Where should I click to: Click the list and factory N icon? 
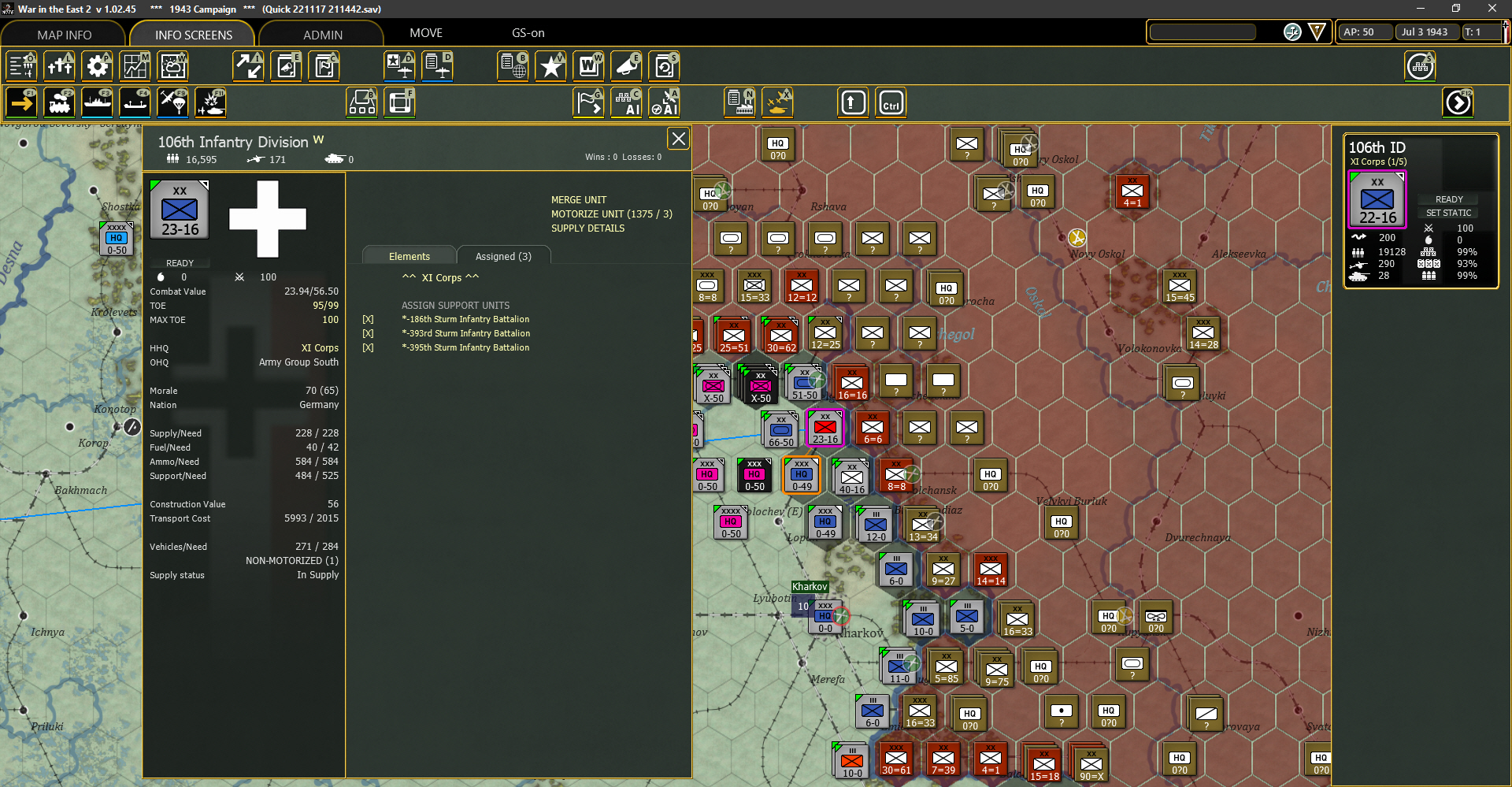(740, 102)
